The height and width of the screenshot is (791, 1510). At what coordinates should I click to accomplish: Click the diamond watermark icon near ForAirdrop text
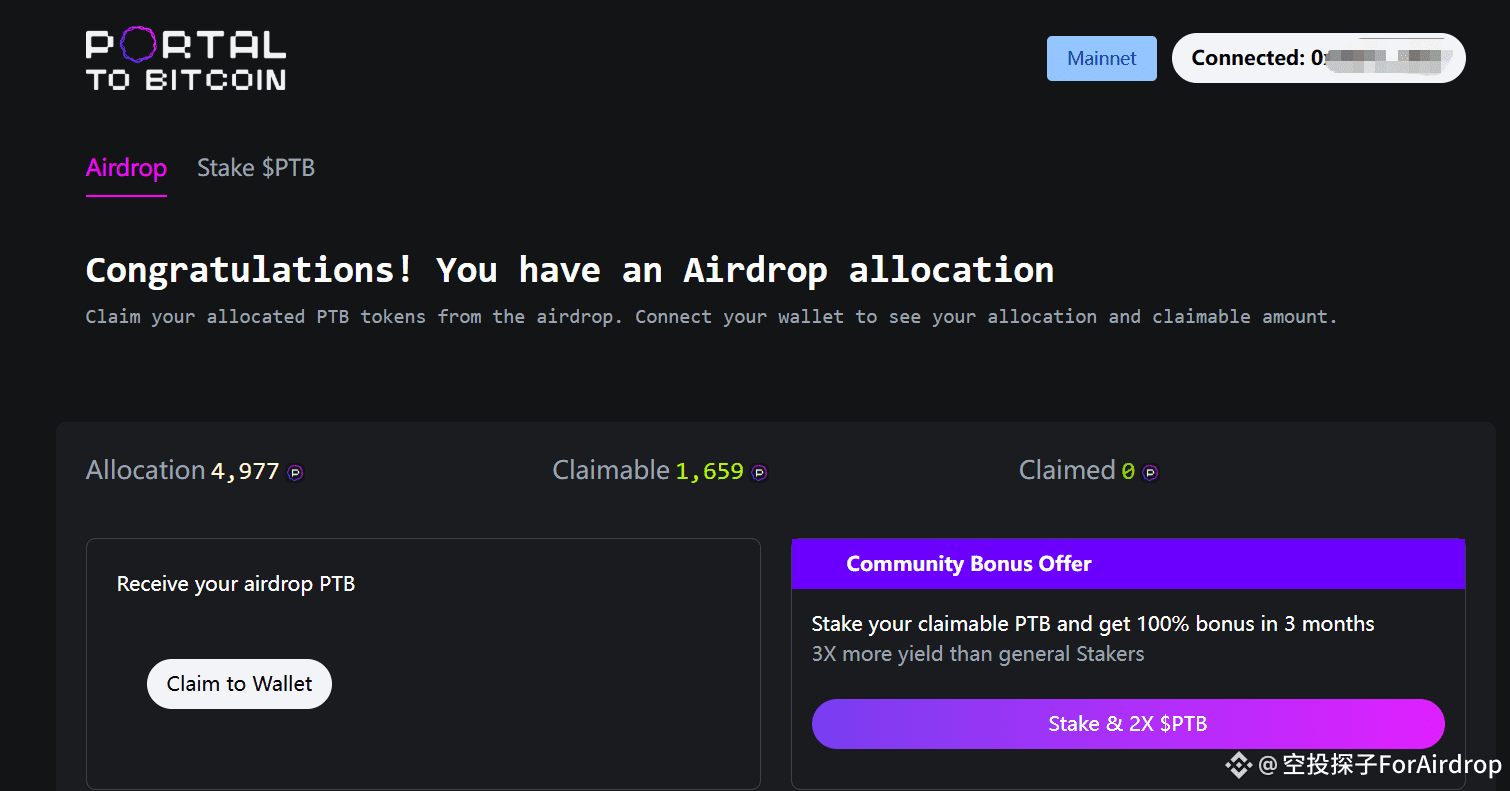point(1238,766)
